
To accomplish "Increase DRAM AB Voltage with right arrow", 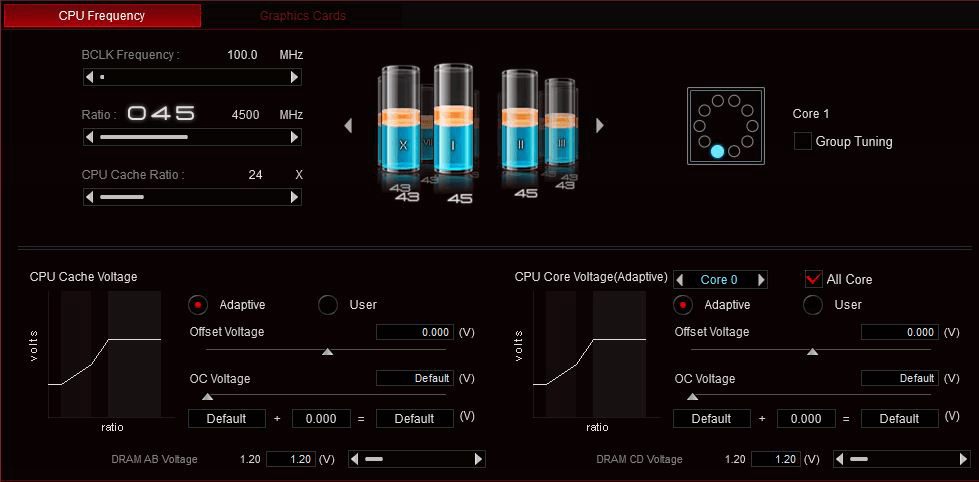I will pos(478,459).
